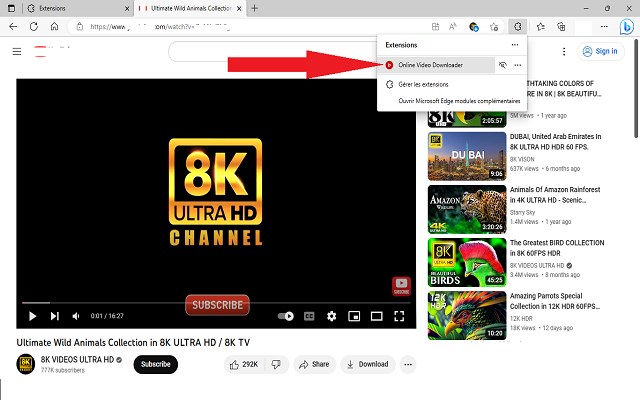Click the channel watermark subscribe icon in video
640x400 pixels.
pos(401,286)
